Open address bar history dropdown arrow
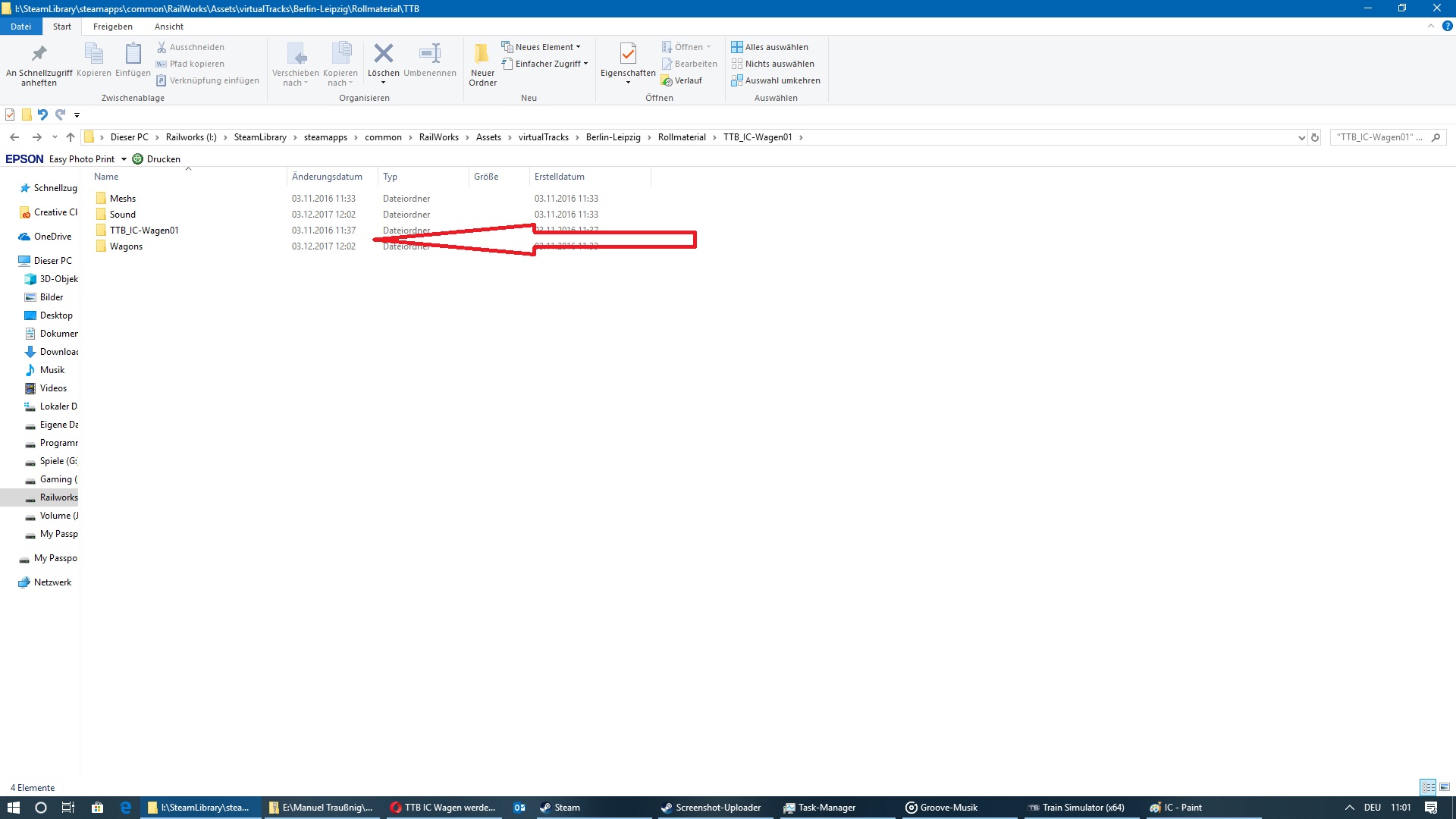 [1301, 138]
